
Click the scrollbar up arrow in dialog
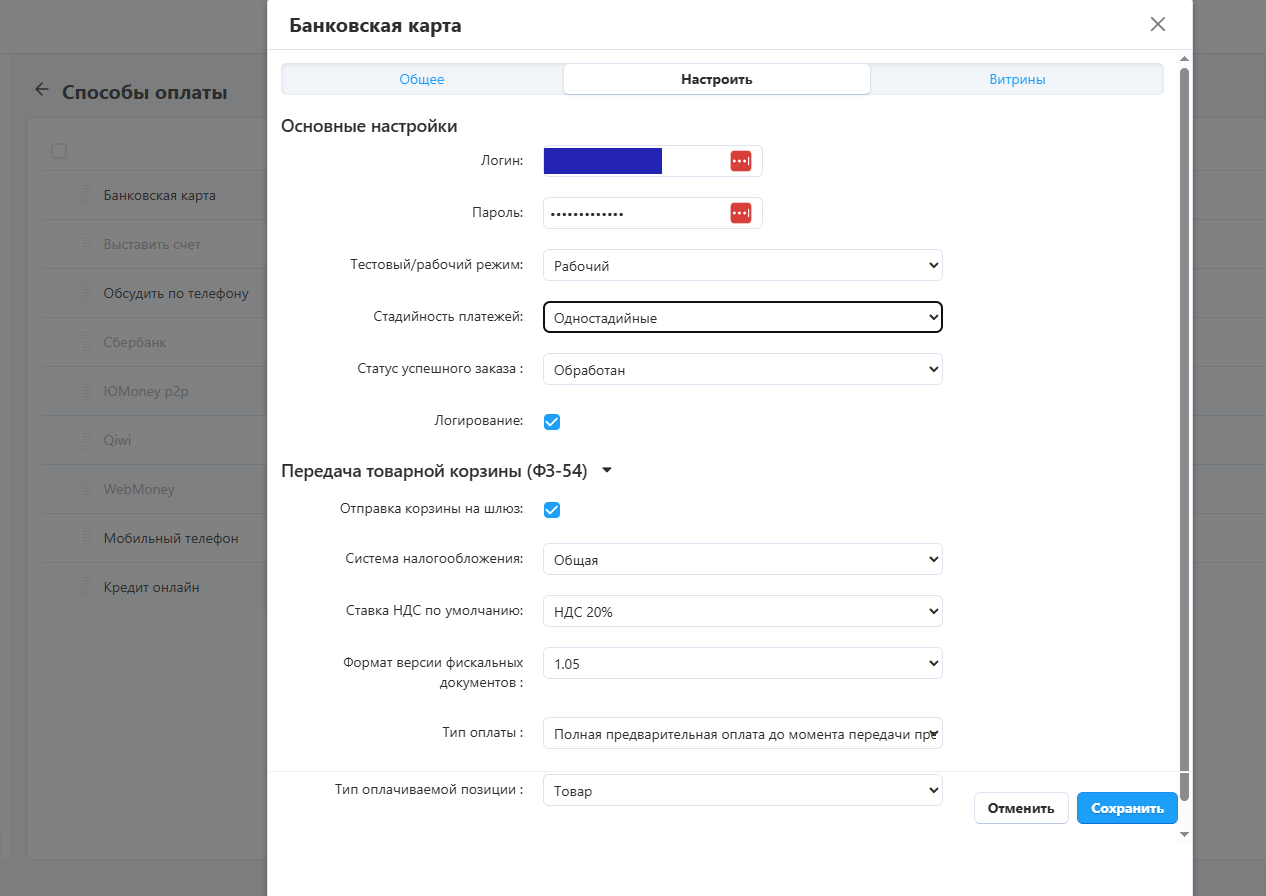(1185, 59)
